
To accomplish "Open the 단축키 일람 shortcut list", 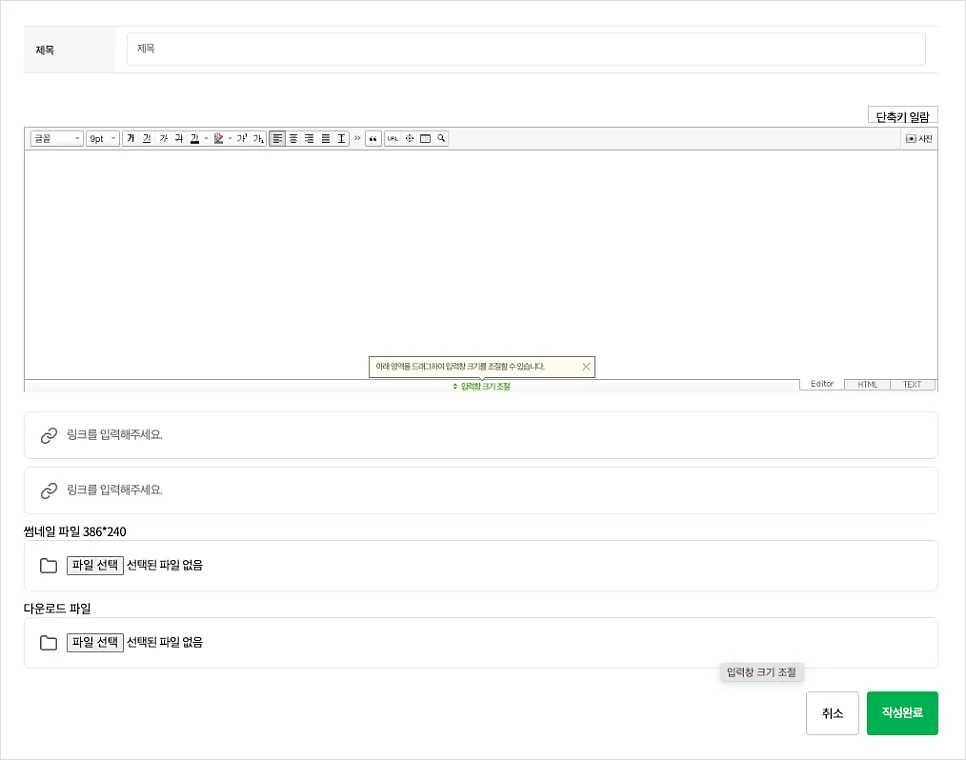I will click(x=903, y=116).
